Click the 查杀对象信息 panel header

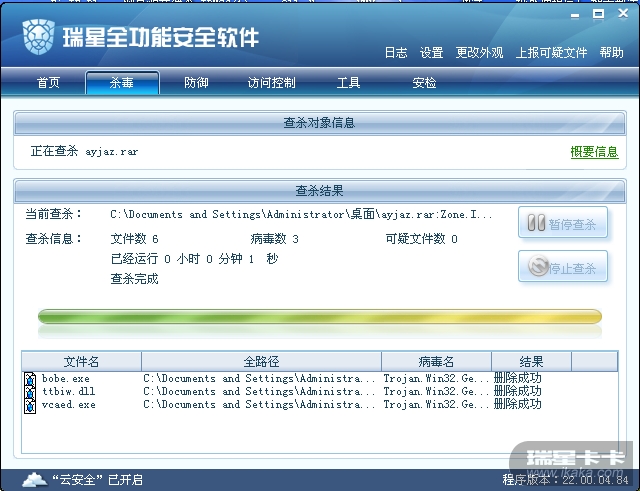click(x=320, y=123)
